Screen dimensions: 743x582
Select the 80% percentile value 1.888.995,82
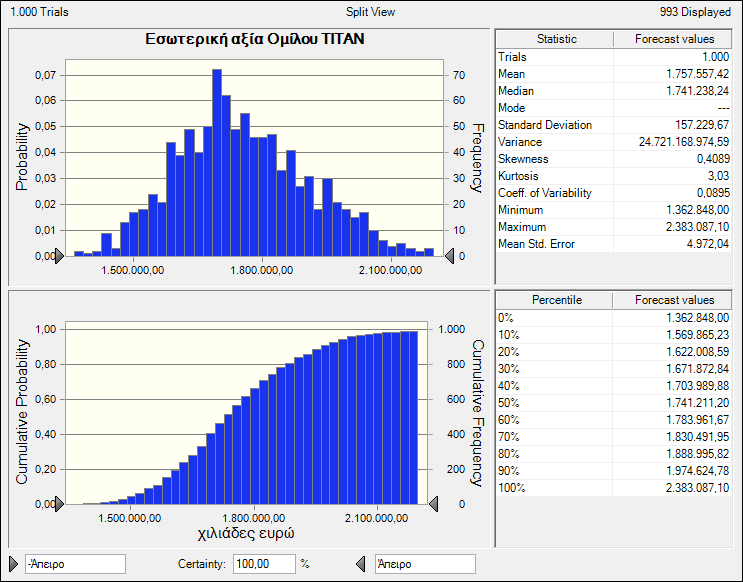point(697,454)
